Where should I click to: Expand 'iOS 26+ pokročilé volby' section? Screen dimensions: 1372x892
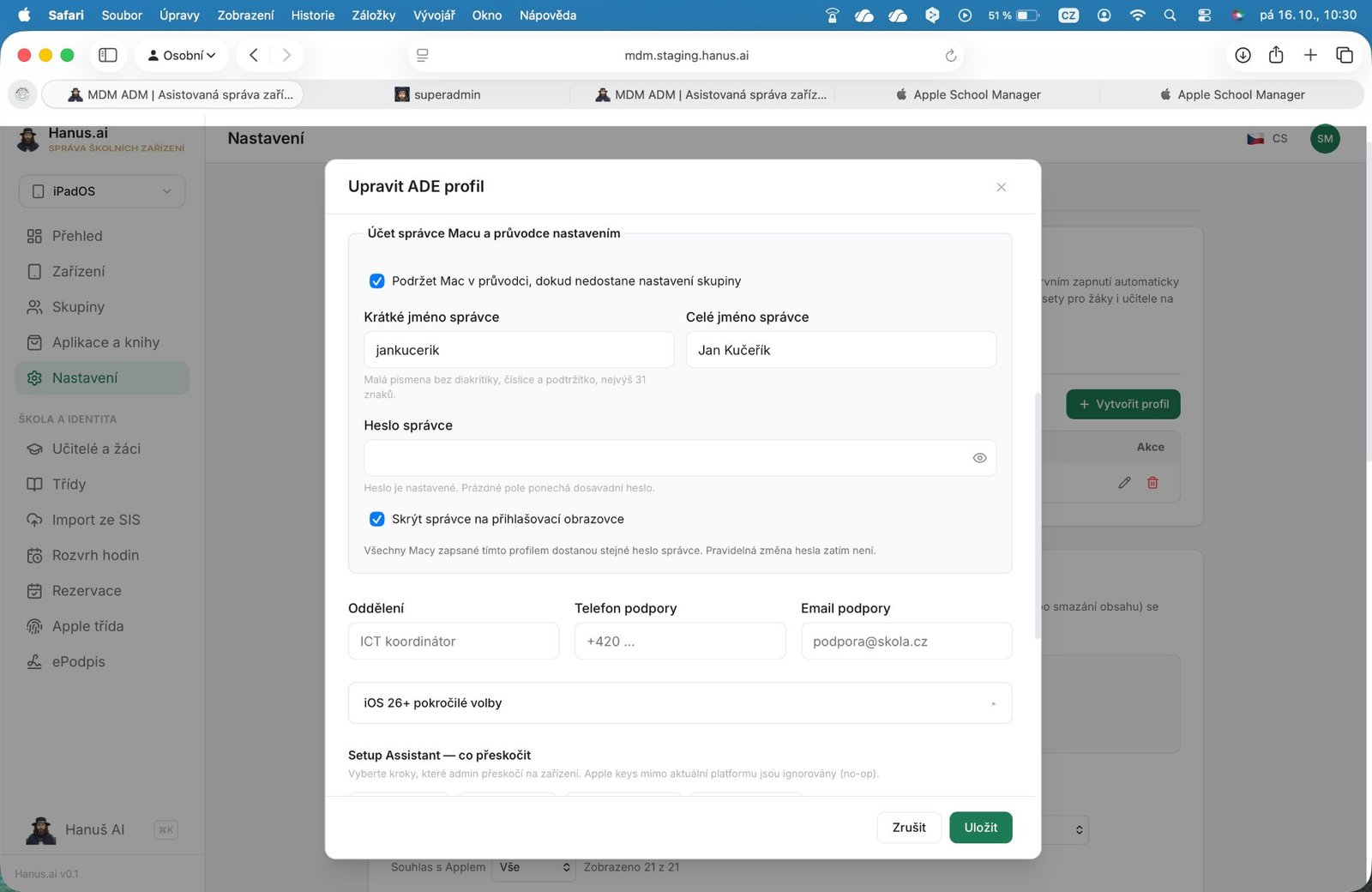680,703
